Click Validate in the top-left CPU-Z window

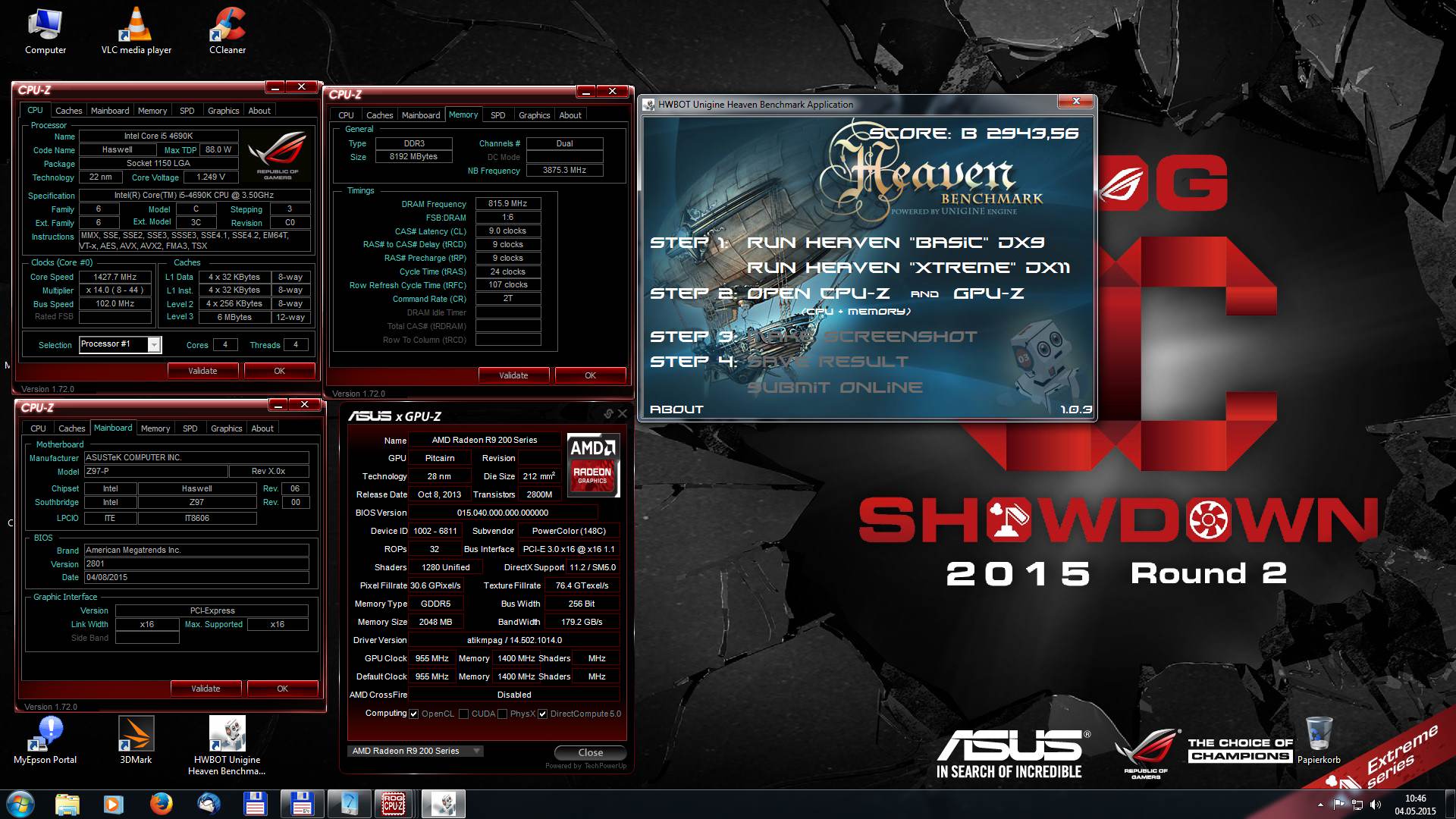click(202, 371)
